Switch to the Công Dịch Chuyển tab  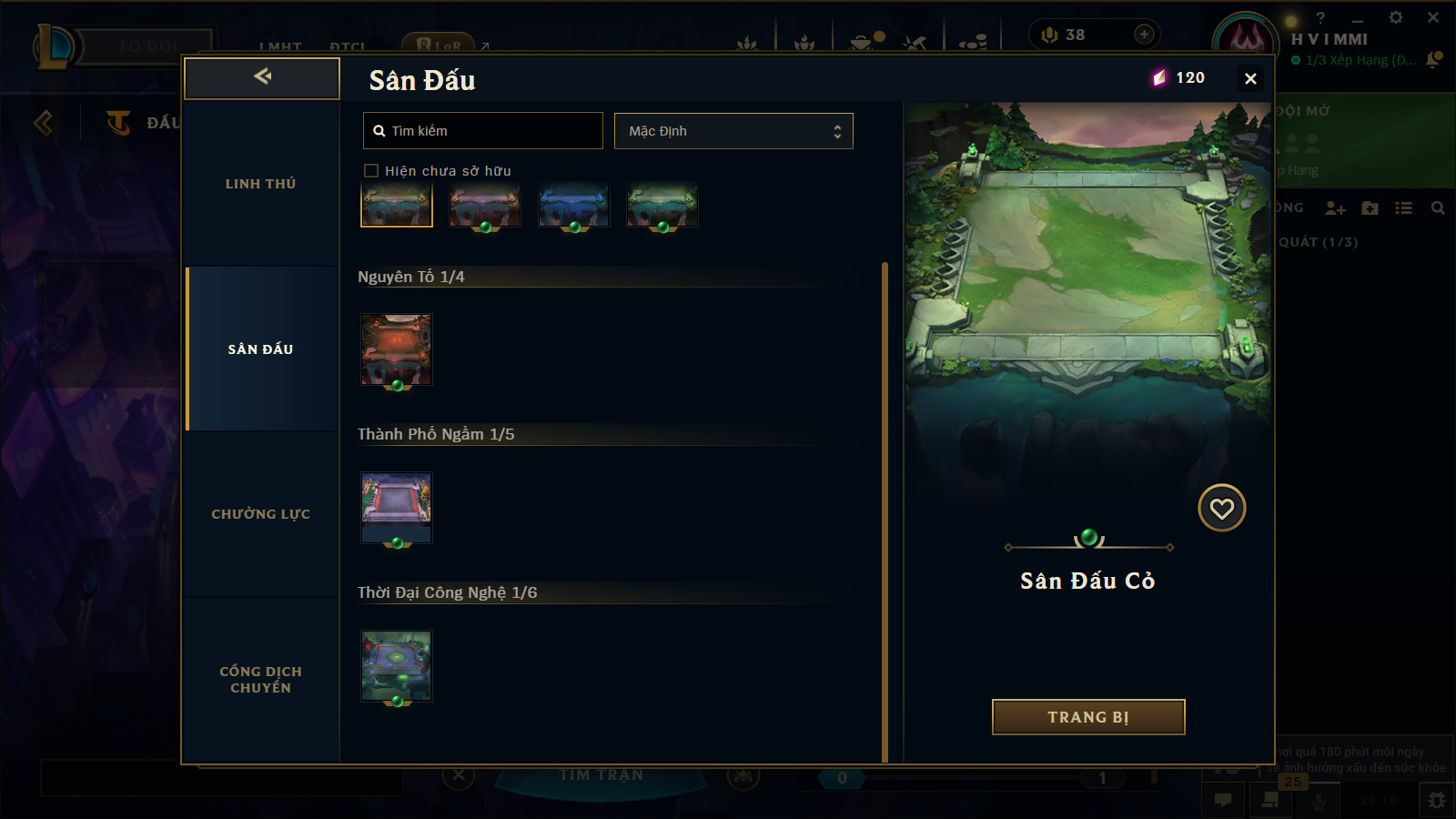[262, 680]
